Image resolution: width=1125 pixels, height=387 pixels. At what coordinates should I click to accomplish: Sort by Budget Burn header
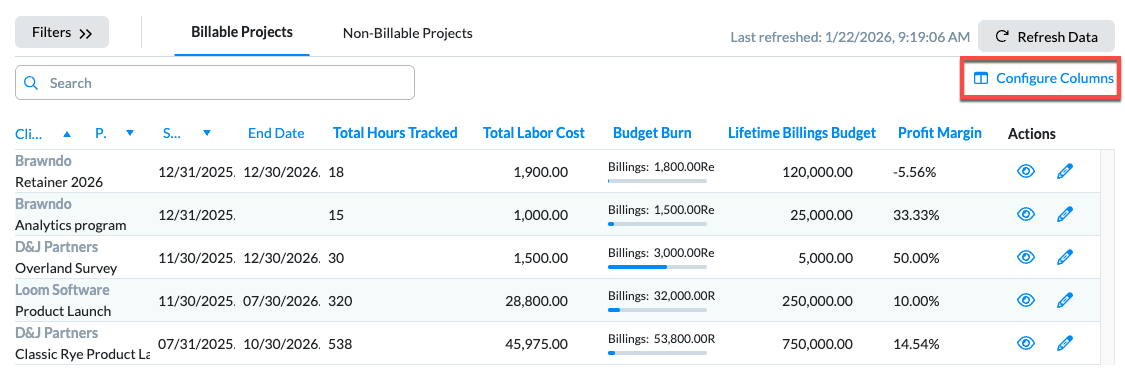pos(652,133)
